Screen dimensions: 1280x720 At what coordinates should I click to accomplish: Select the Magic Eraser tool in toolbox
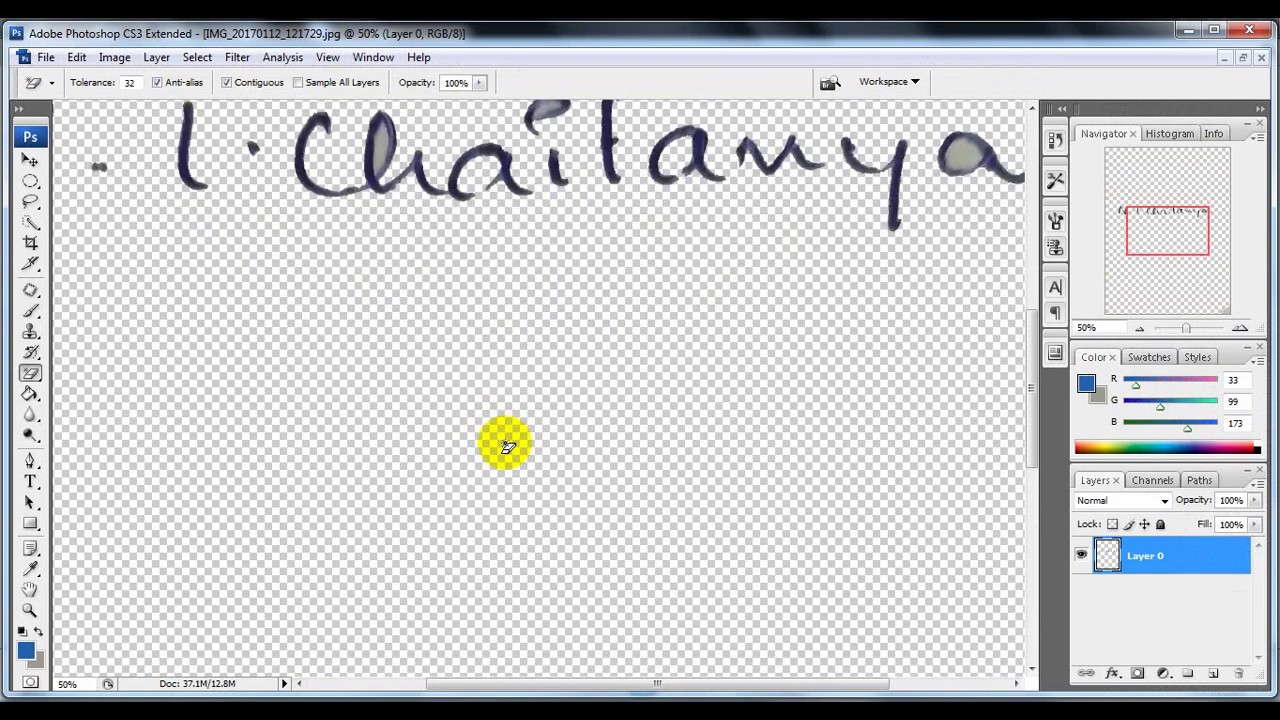click(x=30, y=373)
